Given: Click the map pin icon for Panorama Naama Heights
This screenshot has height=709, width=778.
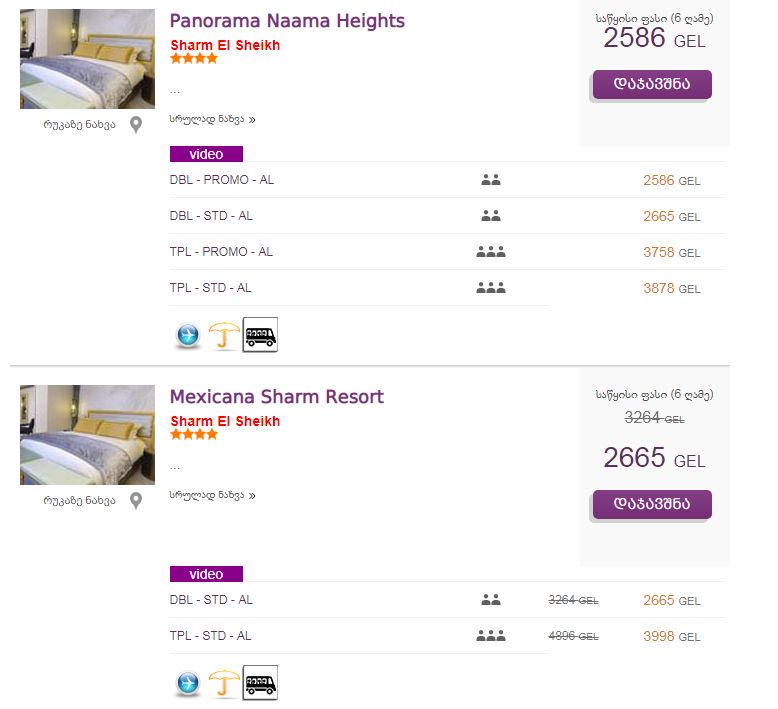Looking at the screenshot, I should coord(136,125).
